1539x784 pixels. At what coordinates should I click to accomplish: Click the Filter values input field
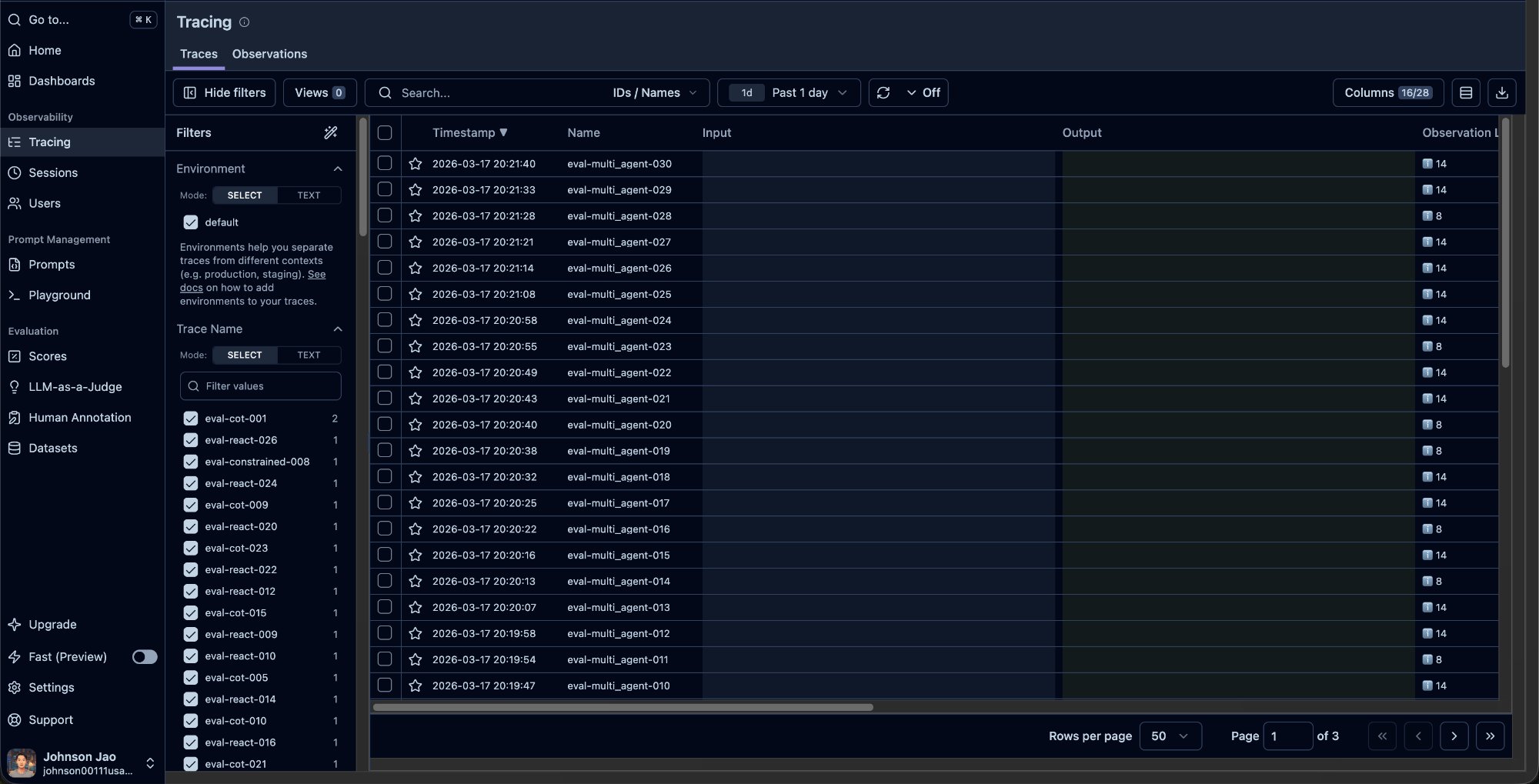(261, 386)
